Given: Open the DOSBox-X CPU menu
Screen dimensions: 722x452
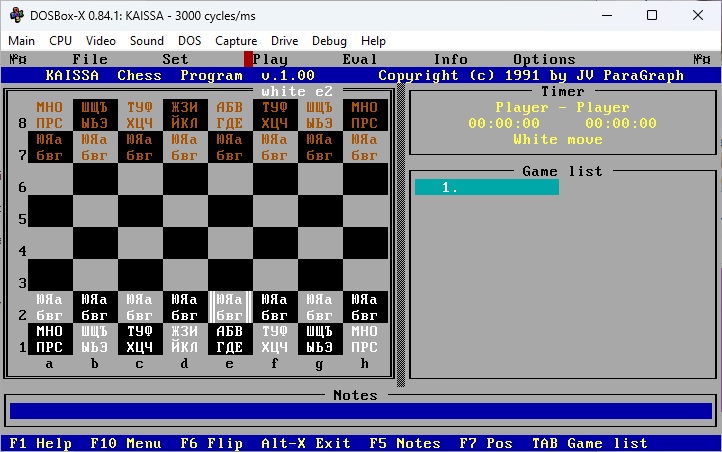Looking at the screenshot, I should coord(60,41).
